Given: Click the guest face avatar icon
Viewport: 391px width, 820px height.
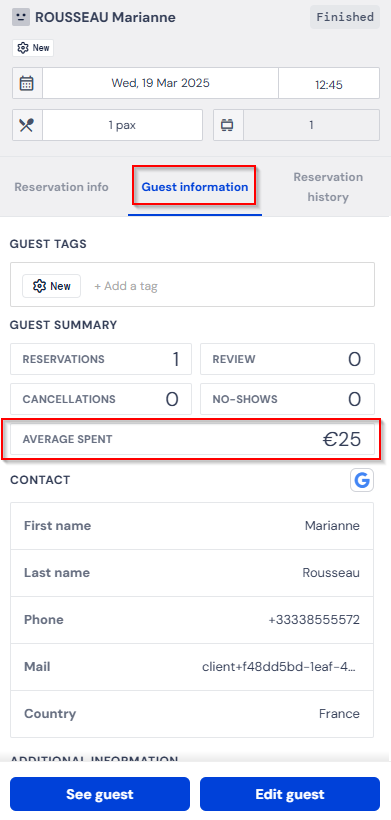Looking at the screenshot, I should pyautogui.click(x=20, y=17).
